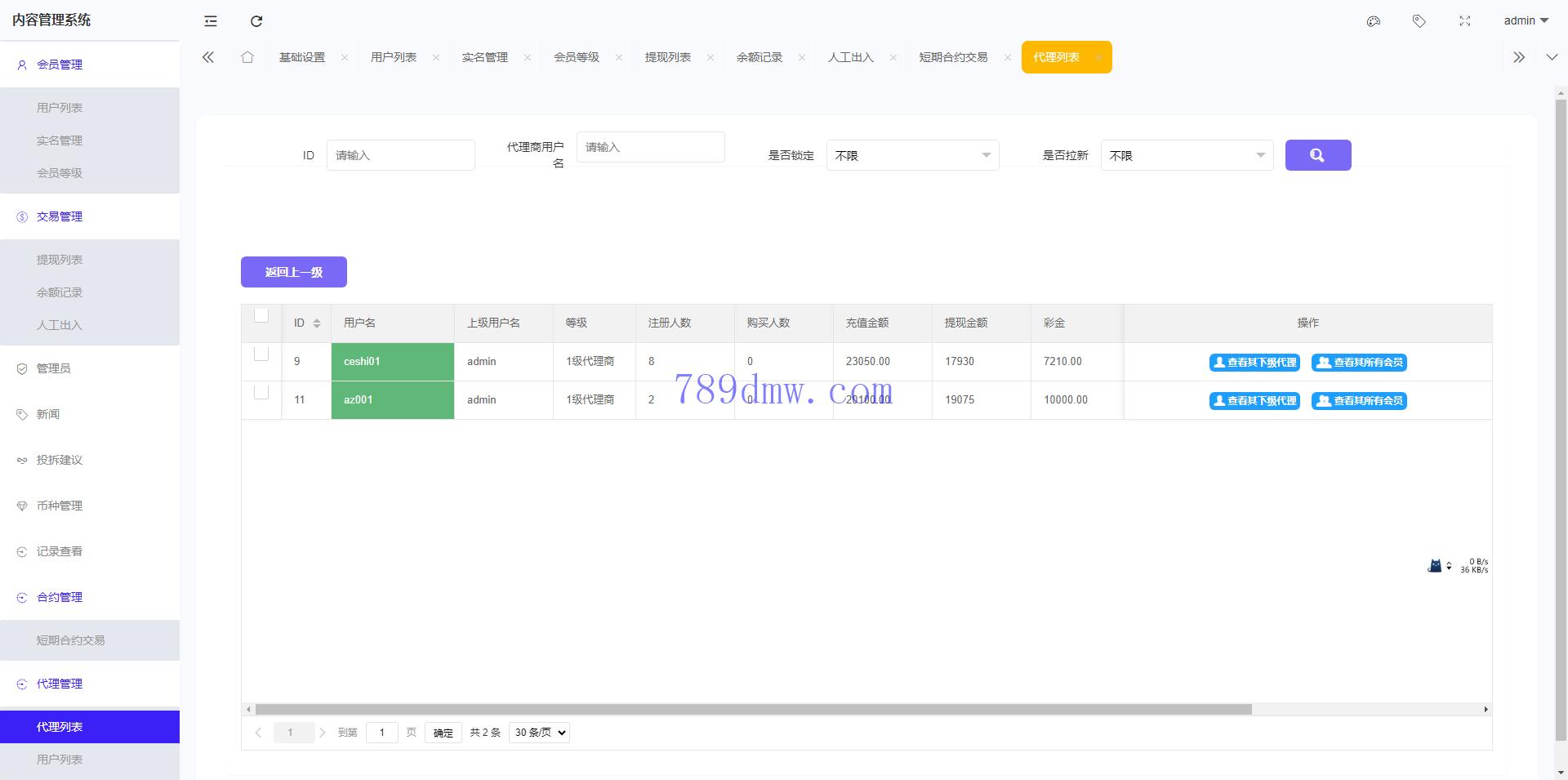This screenshot has height=780, width=1568.
Task: Open the 是否拉新 dropdown
Action: pos(1187,155)
